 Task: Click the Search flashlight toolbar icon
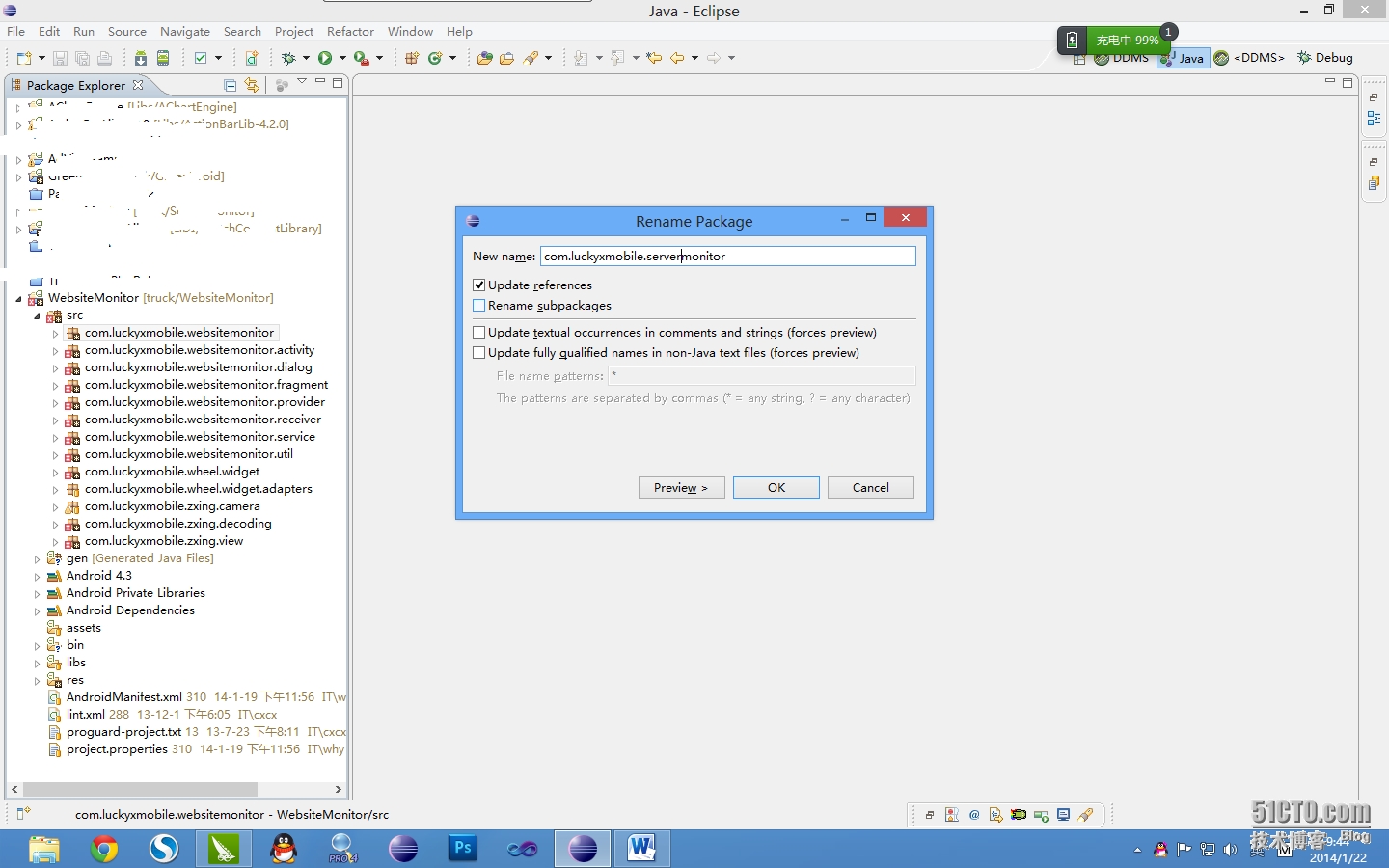pyautogui.click(x=531, y=58)
